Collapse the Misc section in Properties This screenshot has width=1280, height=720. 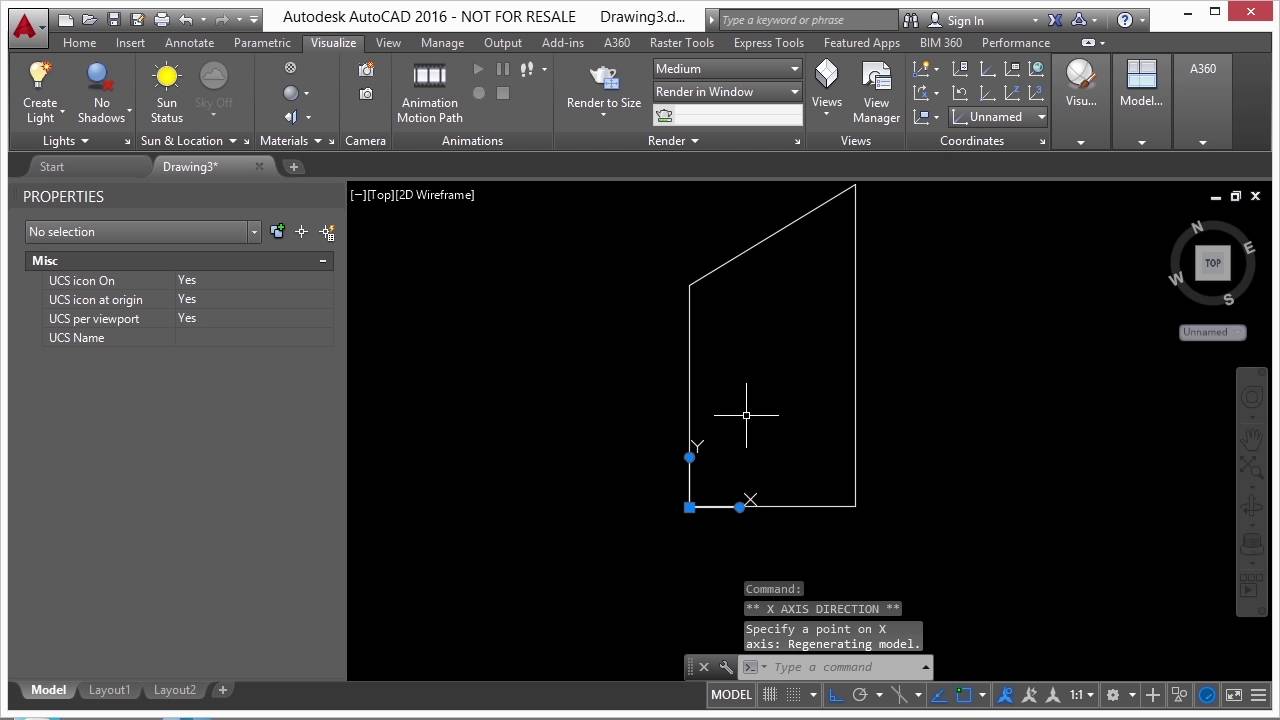pyautogui.click(x=323, y=261)
